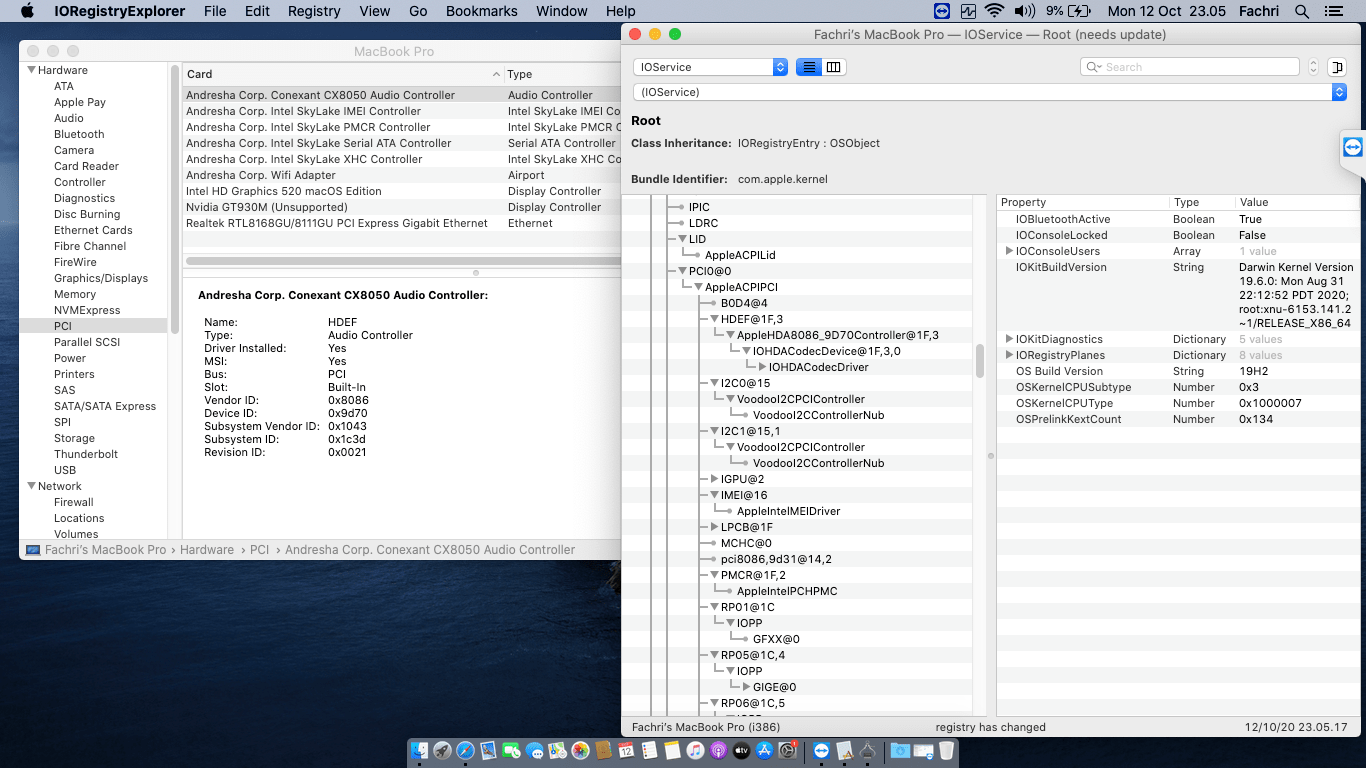
Task: Open Reminders from the Dock
Action: point(649,750)
